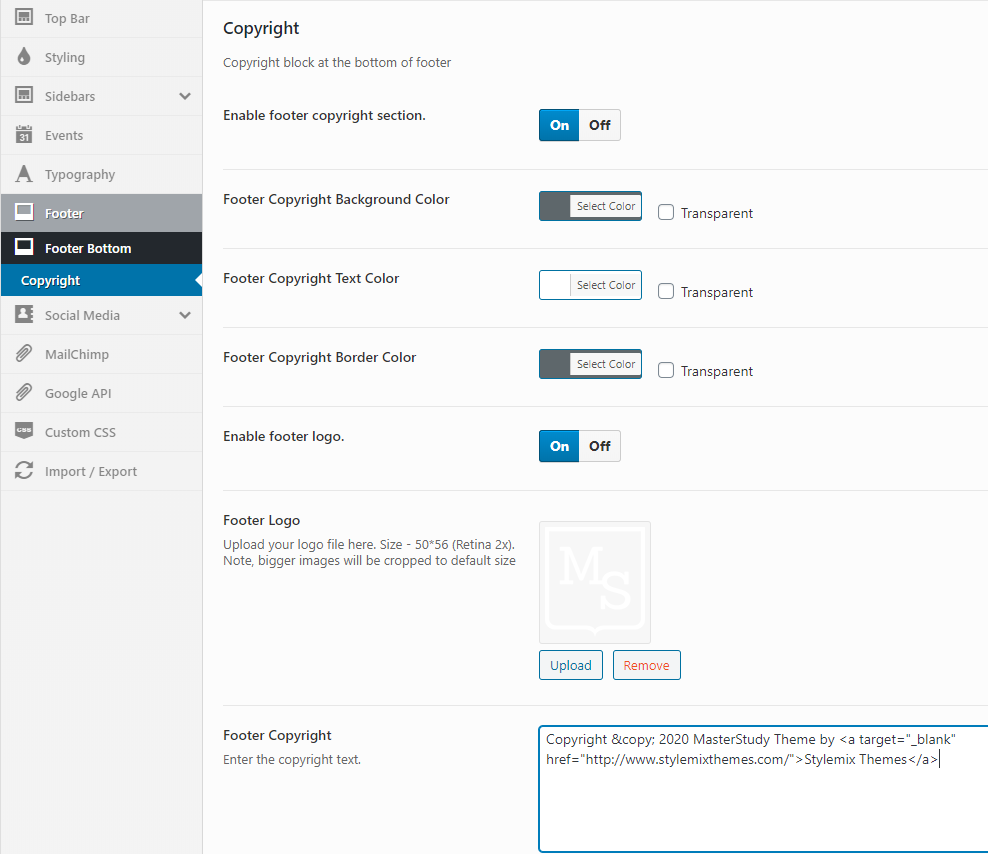Image resolution: width=988 pixels, height=854 pixels.
Task: Check Transparent for Footer Copyright Border Color
Action: (666, 370)
